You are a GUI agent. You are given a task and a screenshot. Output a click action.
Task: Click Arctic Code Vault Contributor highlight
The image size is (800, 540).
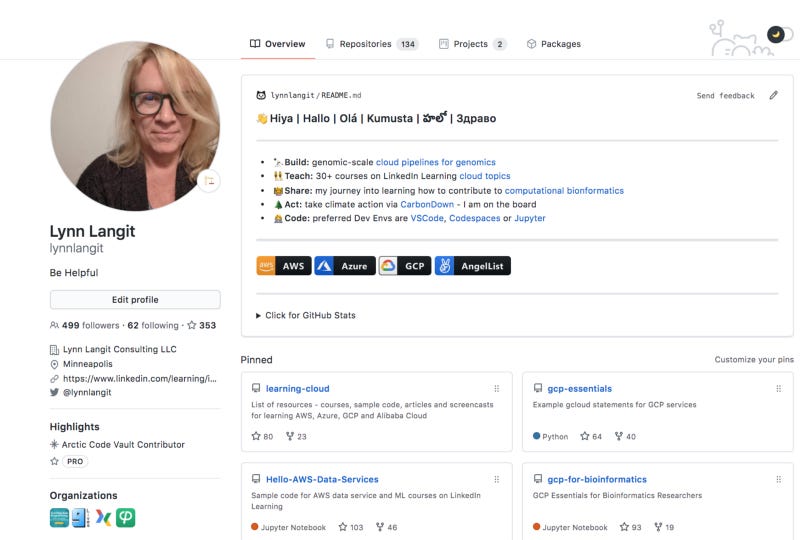123,445
